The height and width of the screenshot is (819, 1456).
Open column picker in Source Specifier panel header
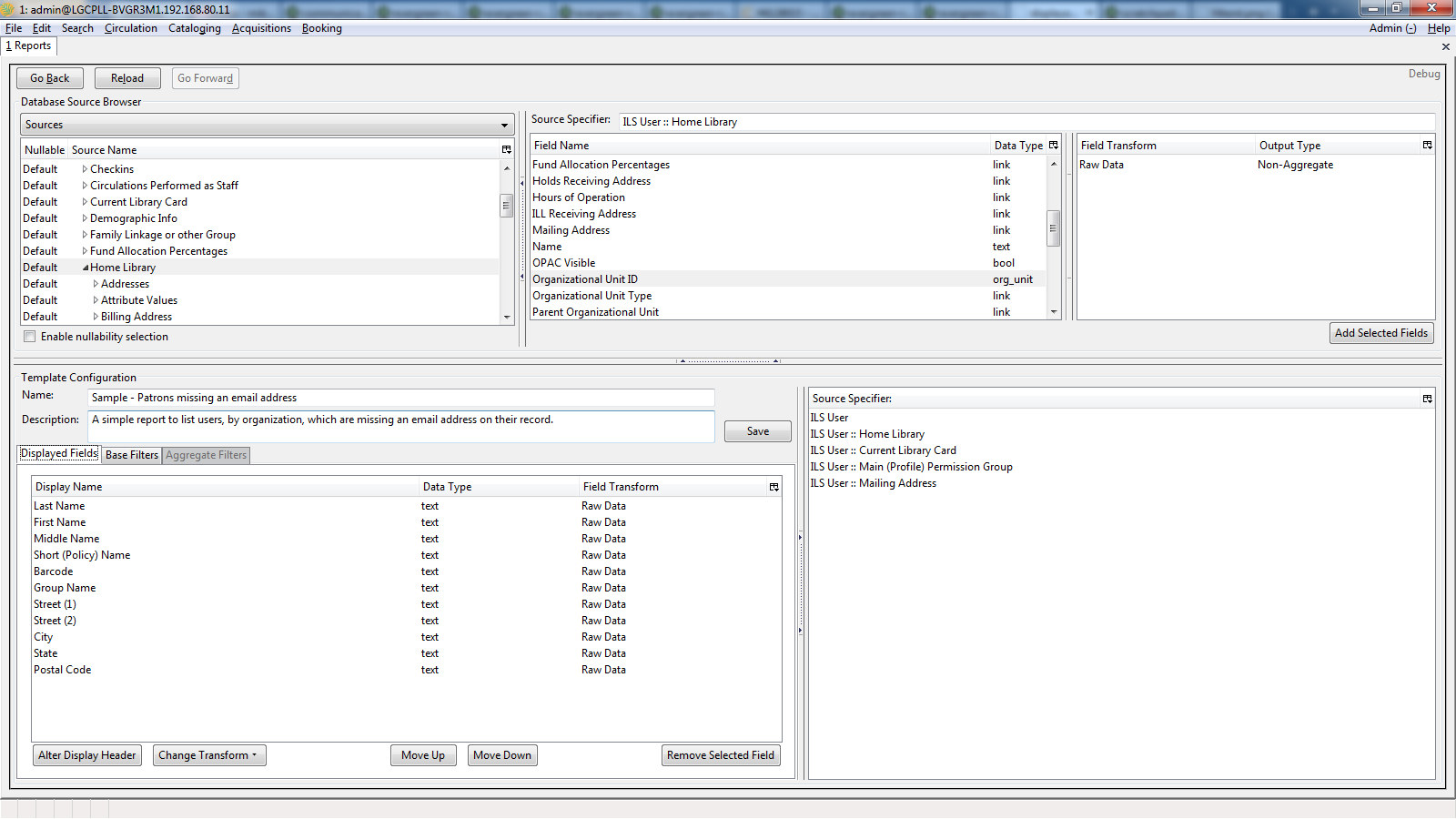click(1427, 399)
